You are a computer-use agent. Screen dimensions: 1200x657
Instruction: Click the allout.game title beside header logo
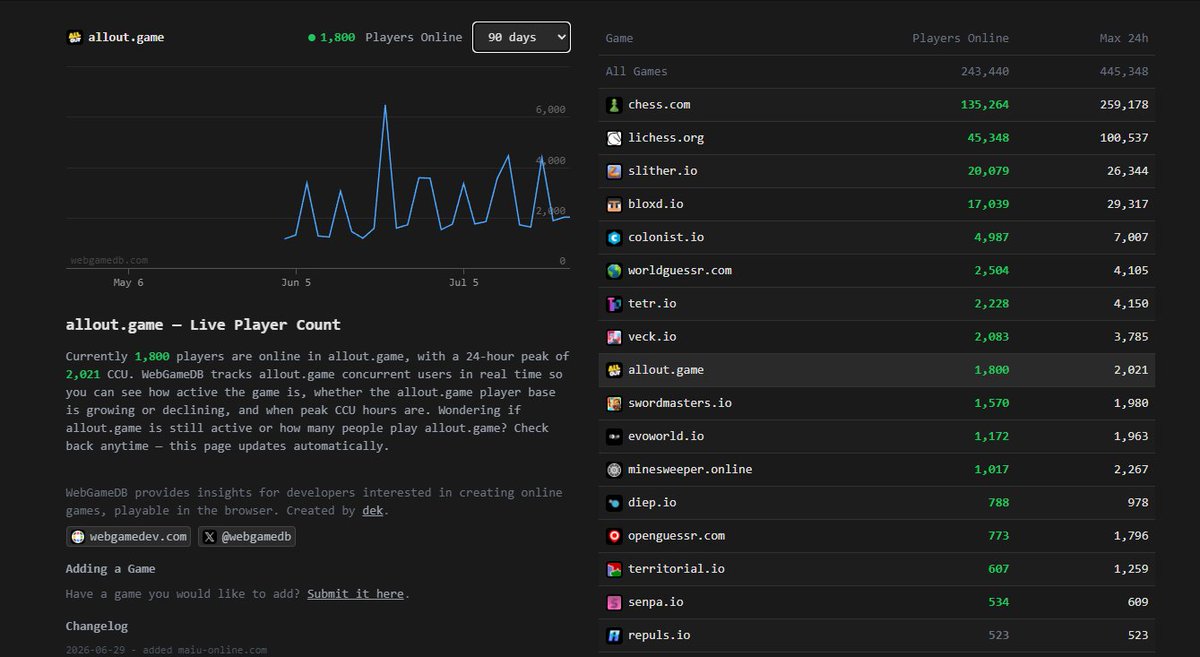tap(126, 37)
